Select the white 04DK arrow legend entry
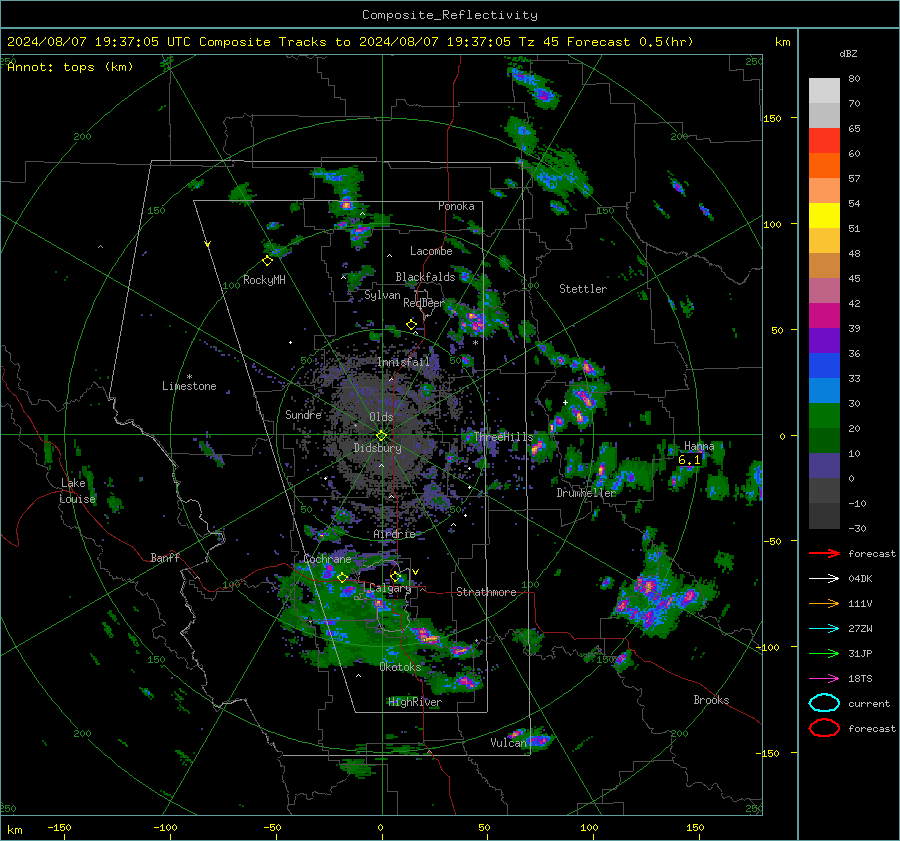The height and width of the screenshot is (841, 900). point(824,578)
